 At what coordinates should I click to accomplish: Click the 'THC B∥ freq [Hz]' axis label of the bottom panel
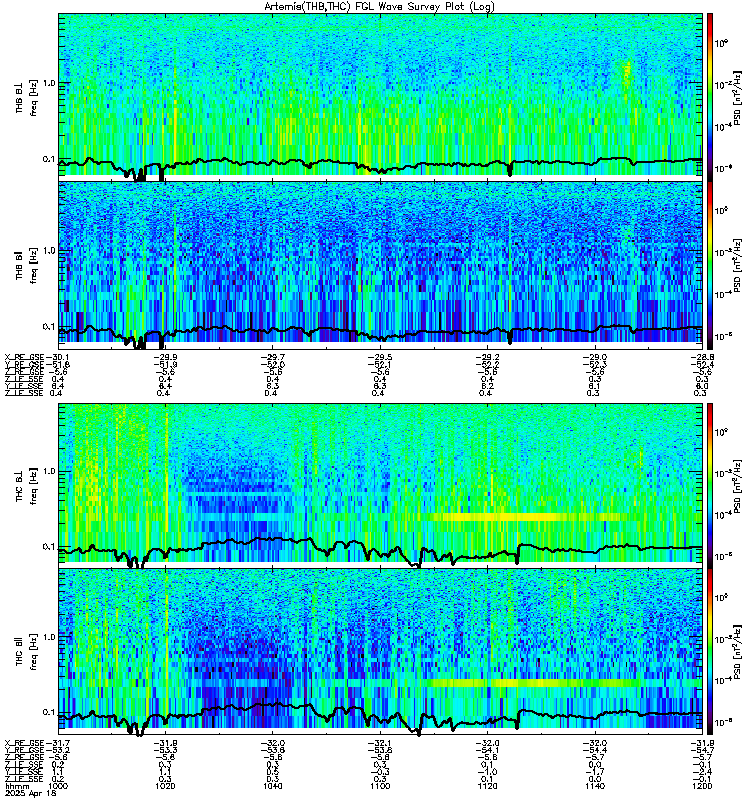coord(27,652)
